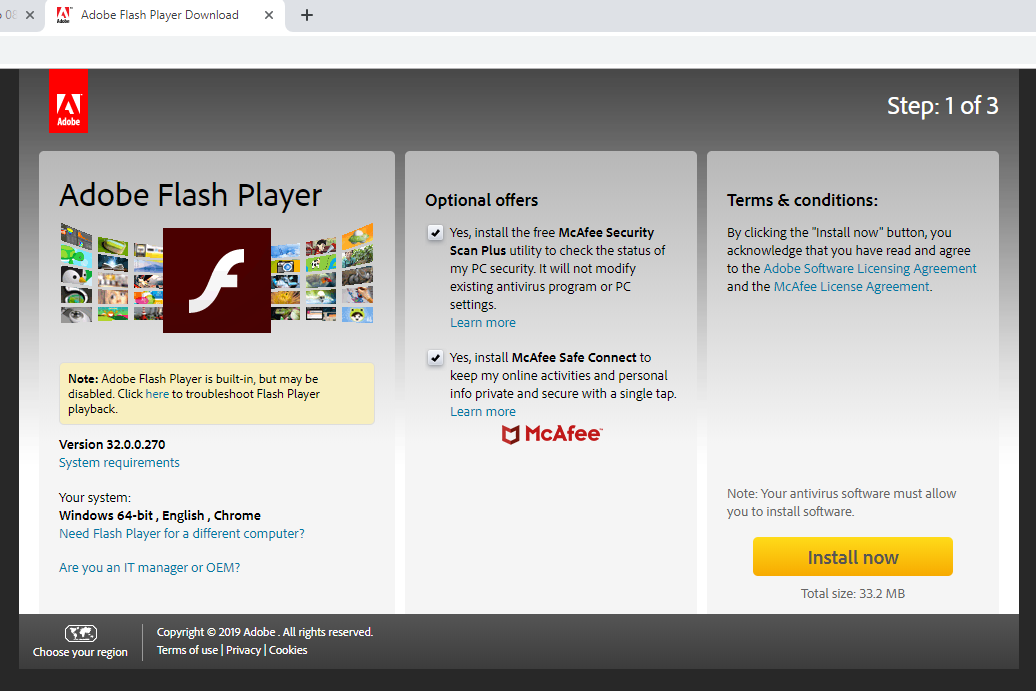Open Learn more for Safe Connect
The width and height of the screenshot is (1036, 691).
pos(483,412)
